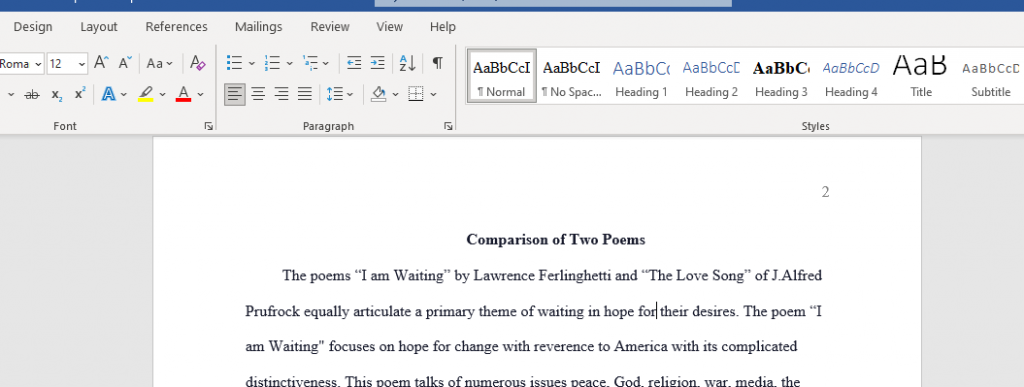Decrease paragraph indent
This screenshot has height=387, width=1024.
click(354, 63)
